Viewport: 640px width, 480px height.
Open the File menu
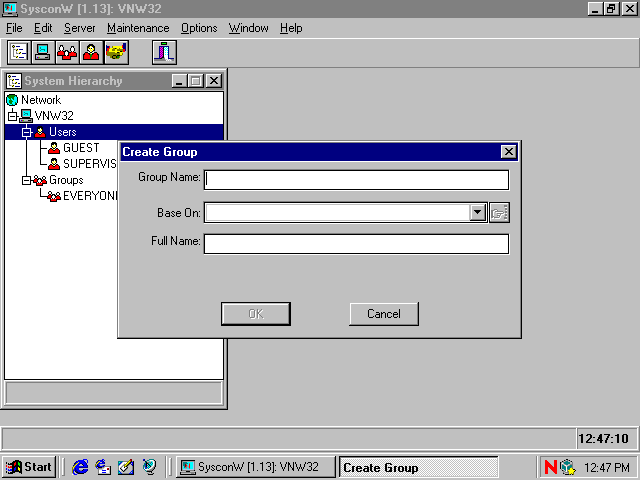click(14, 28)
